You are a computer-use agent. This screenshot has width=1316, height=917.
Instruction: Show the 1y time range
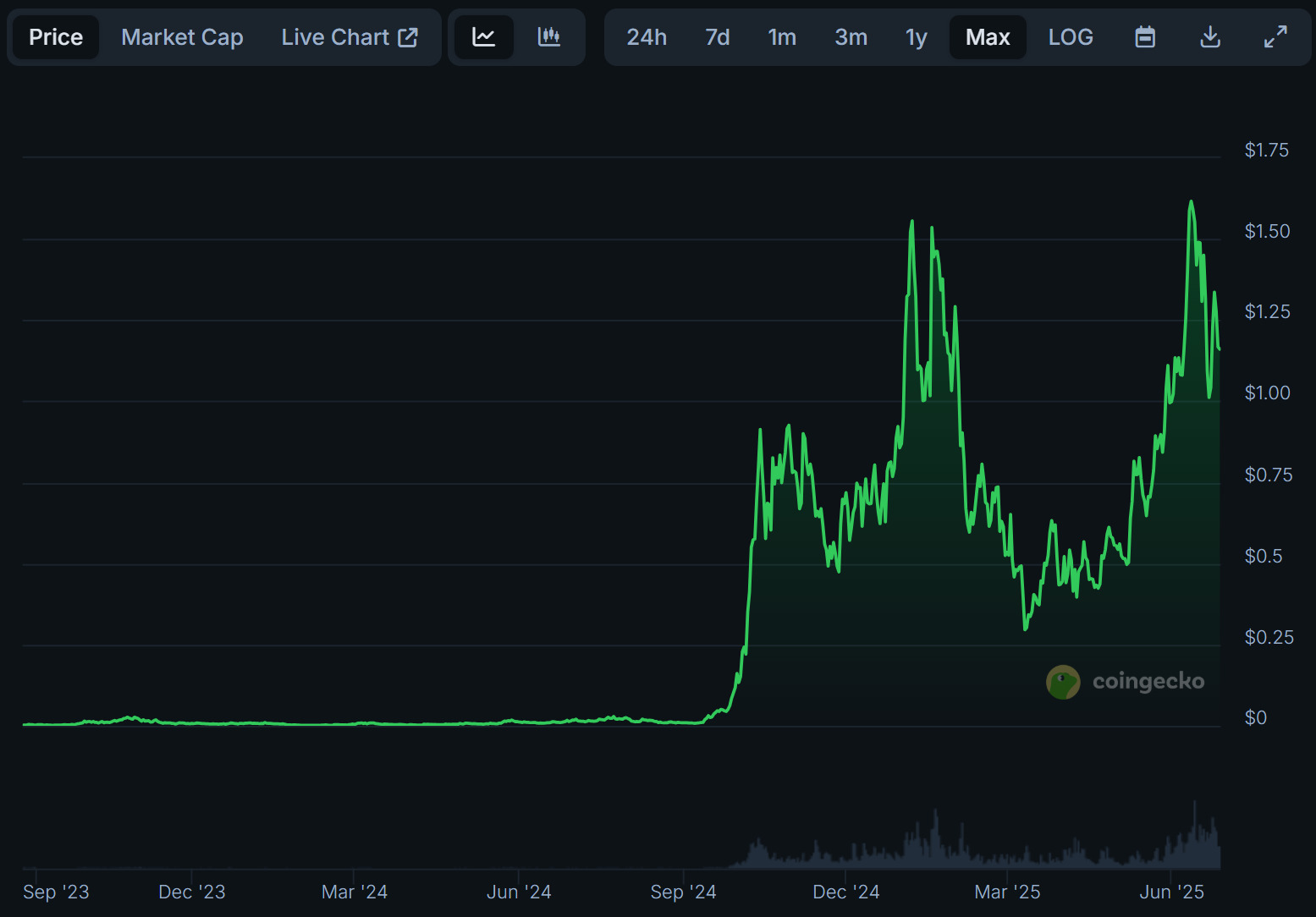click(x=916, y=37)
